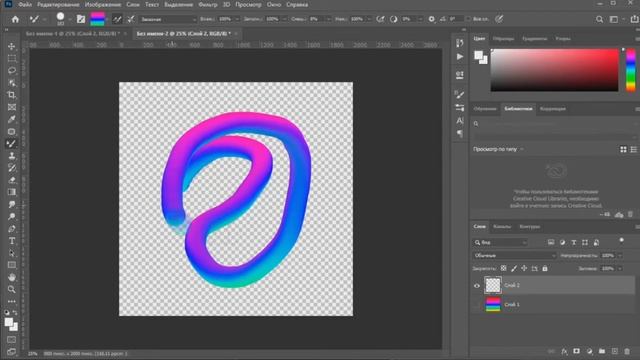Viewport: 640px width, 360px height.
Task: Switch to the Библиотеки tab
Action: (518, 109)
